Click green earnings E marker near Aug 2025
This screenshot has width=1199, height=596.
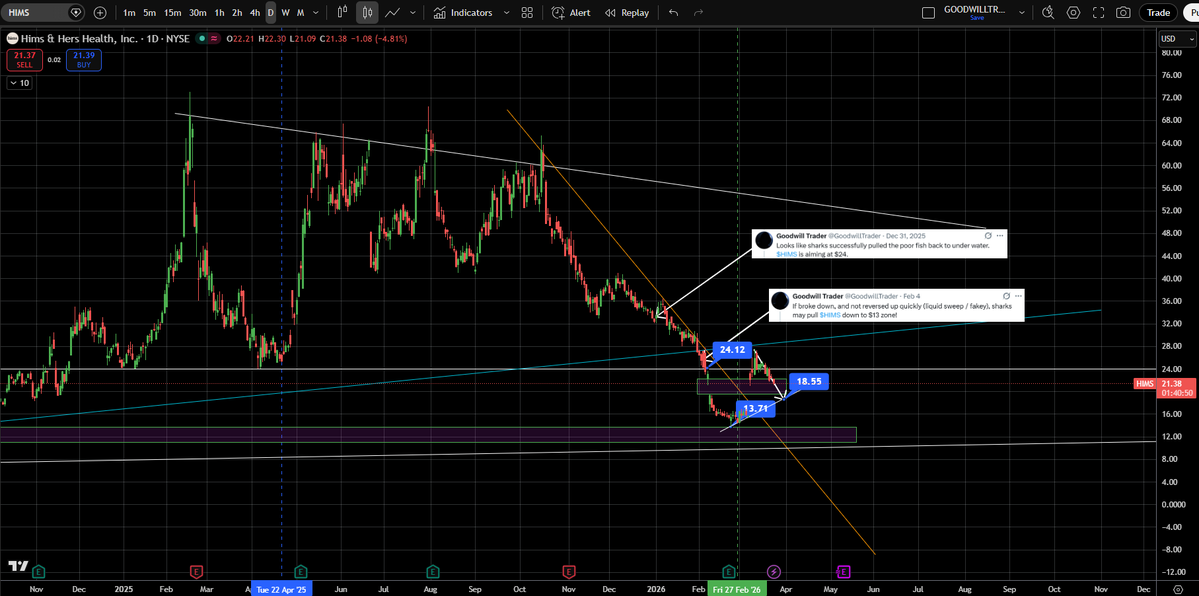(433, 571)
